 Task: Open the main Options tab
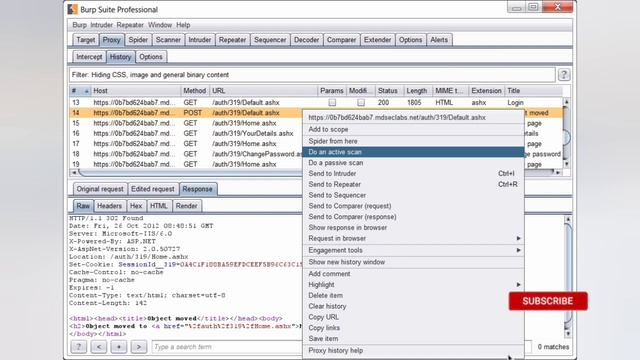(410, 40)
